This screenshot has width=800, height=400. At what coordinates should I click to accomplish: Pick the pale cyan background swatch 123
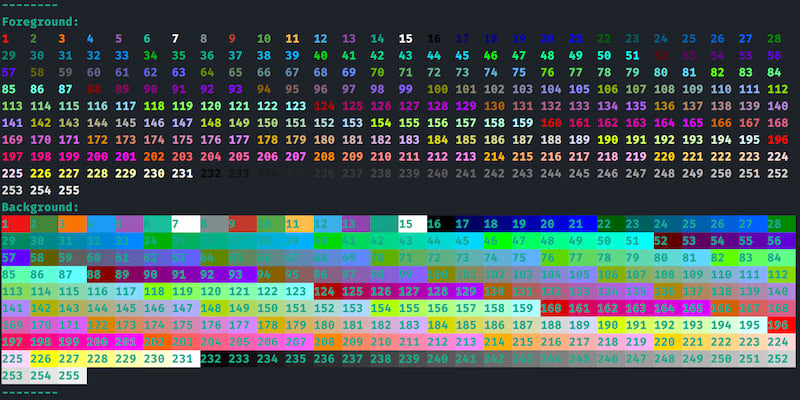299,291
